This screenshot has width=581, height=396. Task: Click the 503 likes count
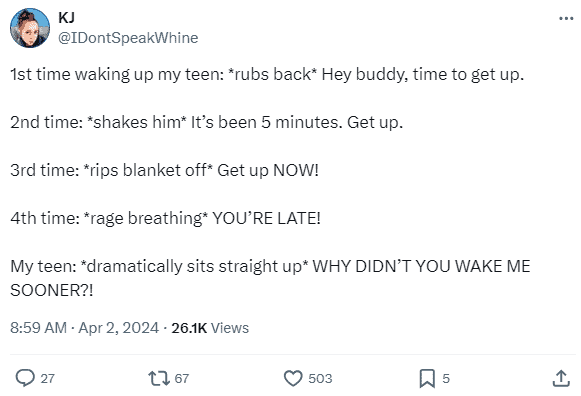(x=320, y=379)
